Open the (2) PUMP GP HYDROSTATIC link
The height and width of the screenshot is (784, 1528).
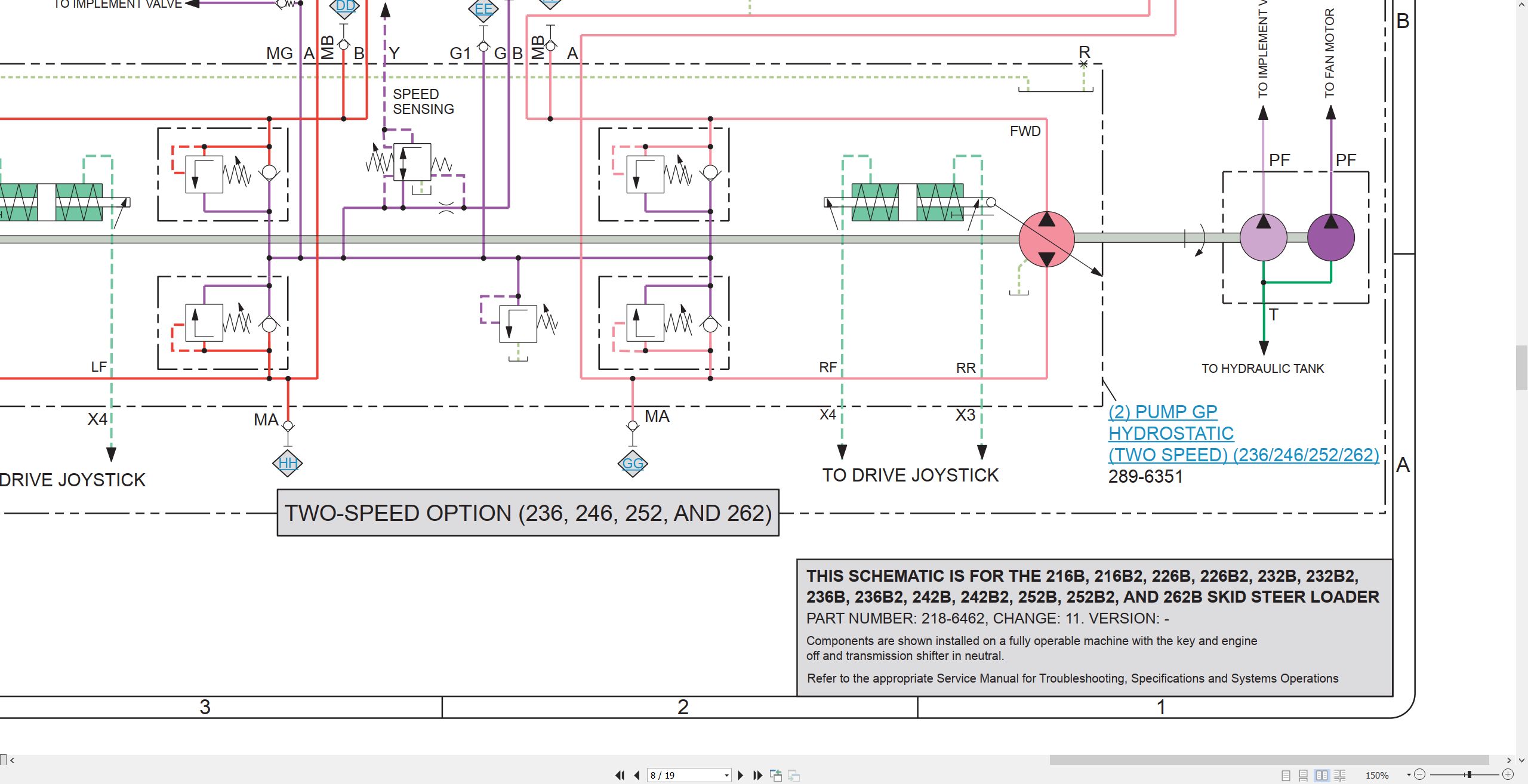pos(1243,433)
